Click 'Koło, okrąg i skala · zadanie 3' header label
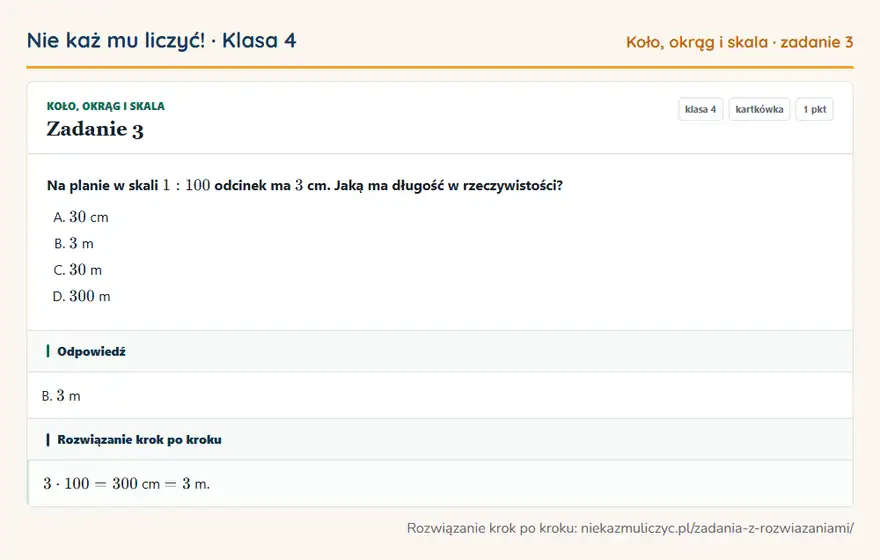This screenshot has width=880, height=560. pos(739,43)
